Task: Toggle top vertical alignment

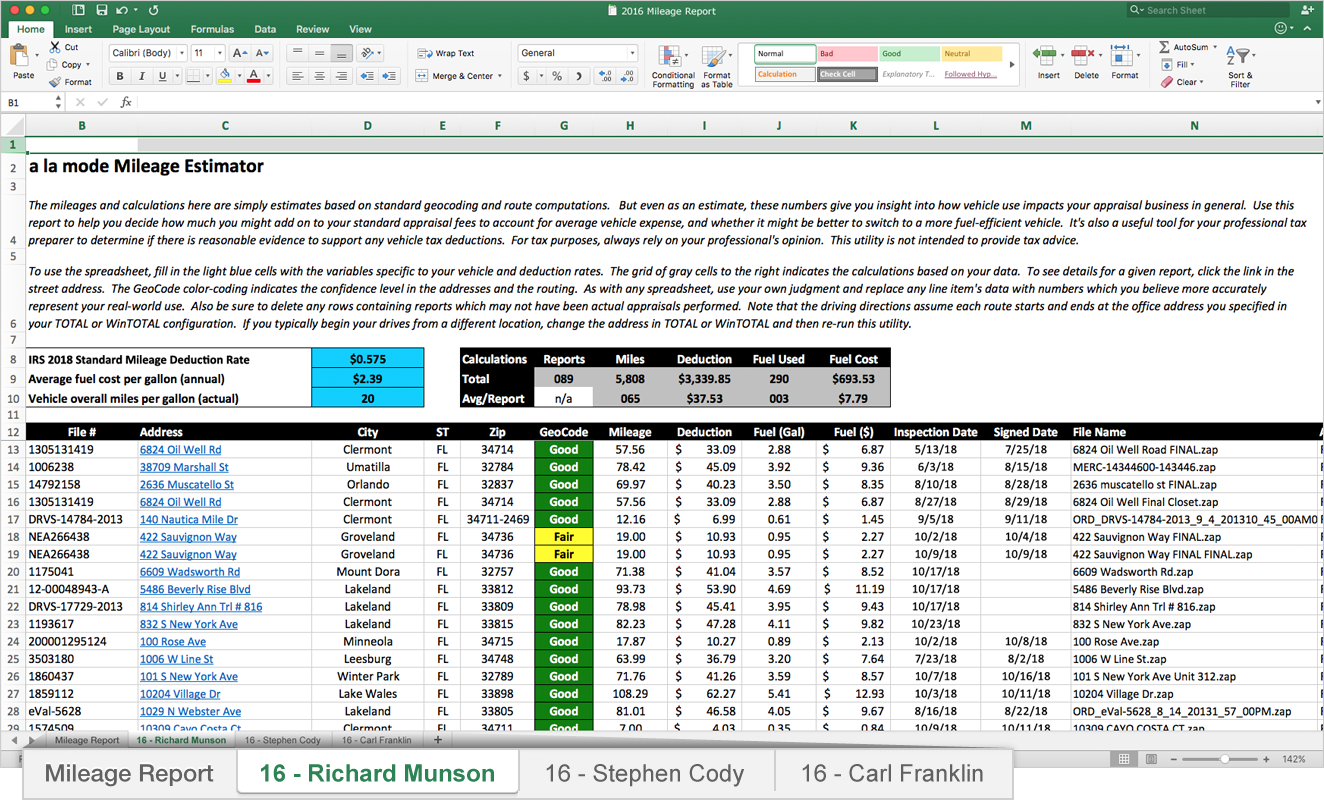Action: pos(297,53)
